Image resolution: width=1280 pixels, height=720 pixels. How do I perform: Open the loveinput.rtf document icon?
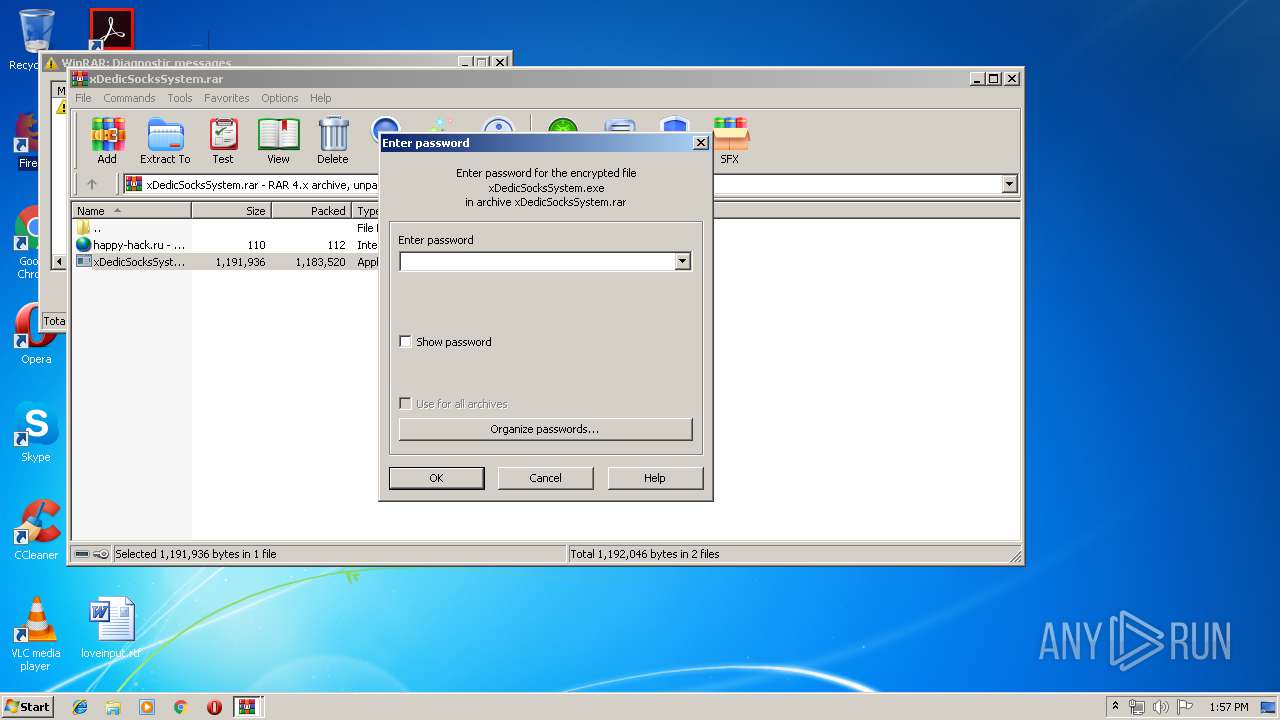pyautogui.click(x=111, y=628)
